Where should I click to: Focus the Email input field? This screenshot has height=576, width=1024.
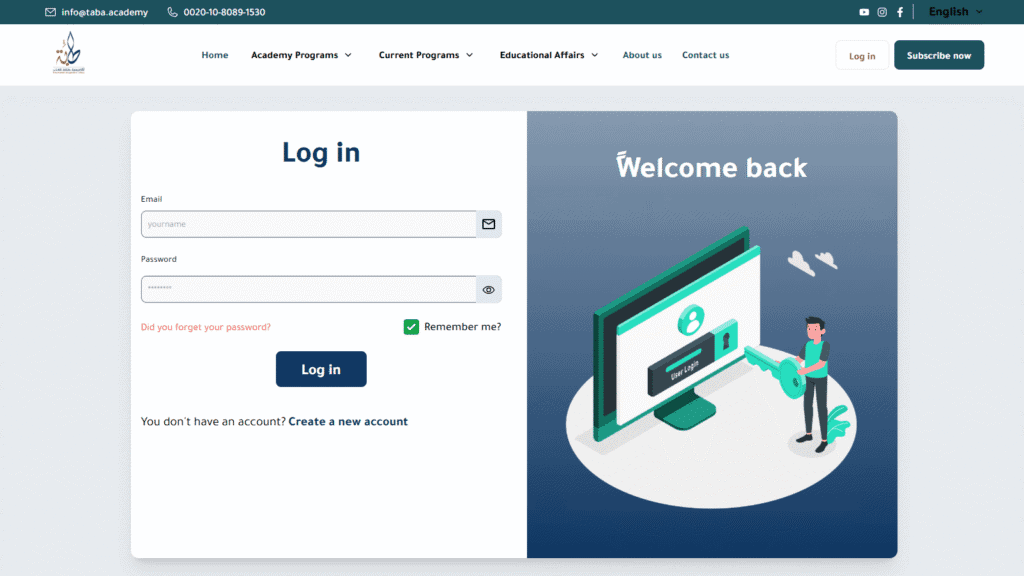click(309, 224)
